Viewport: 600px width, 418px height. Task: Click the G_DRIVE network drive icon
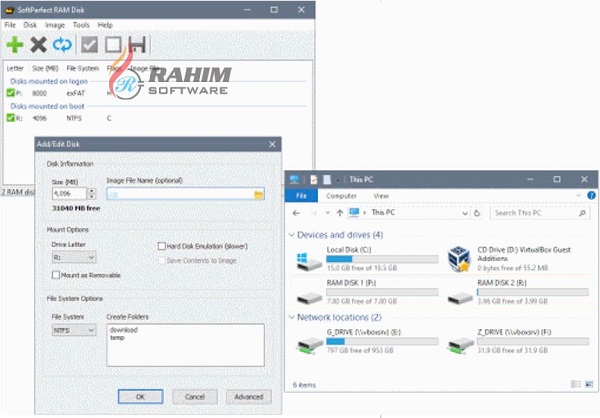(x=309, y=345)
